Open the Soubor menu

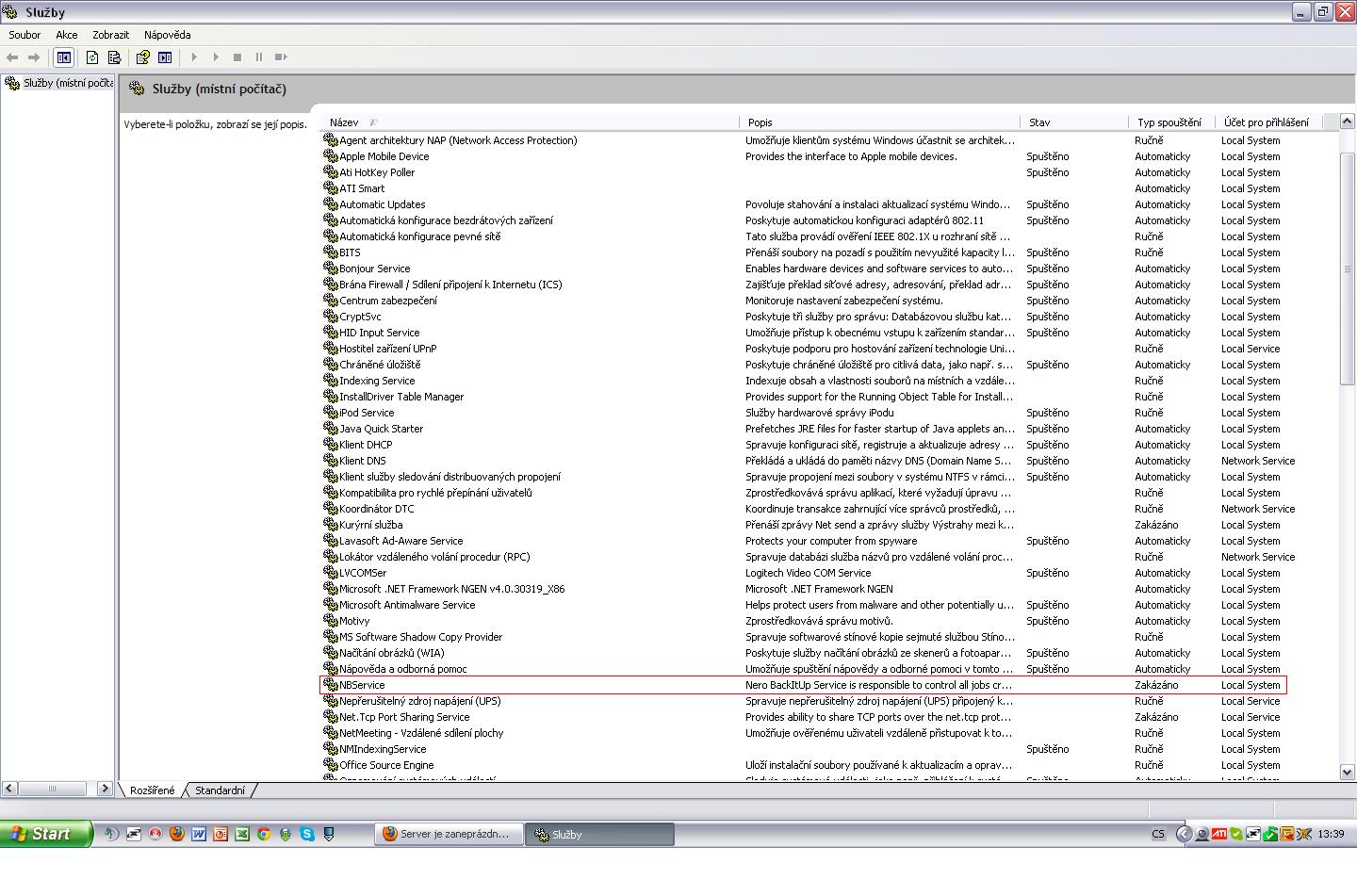[25, 35]
